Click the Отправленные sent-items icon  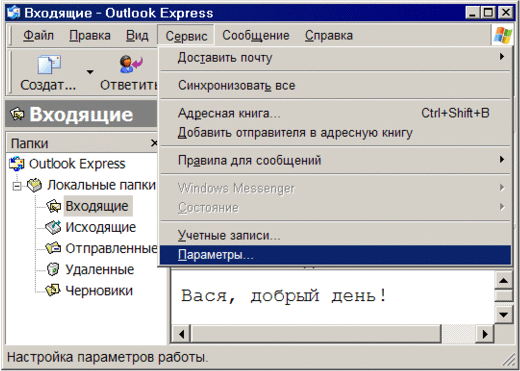point(53,248)
